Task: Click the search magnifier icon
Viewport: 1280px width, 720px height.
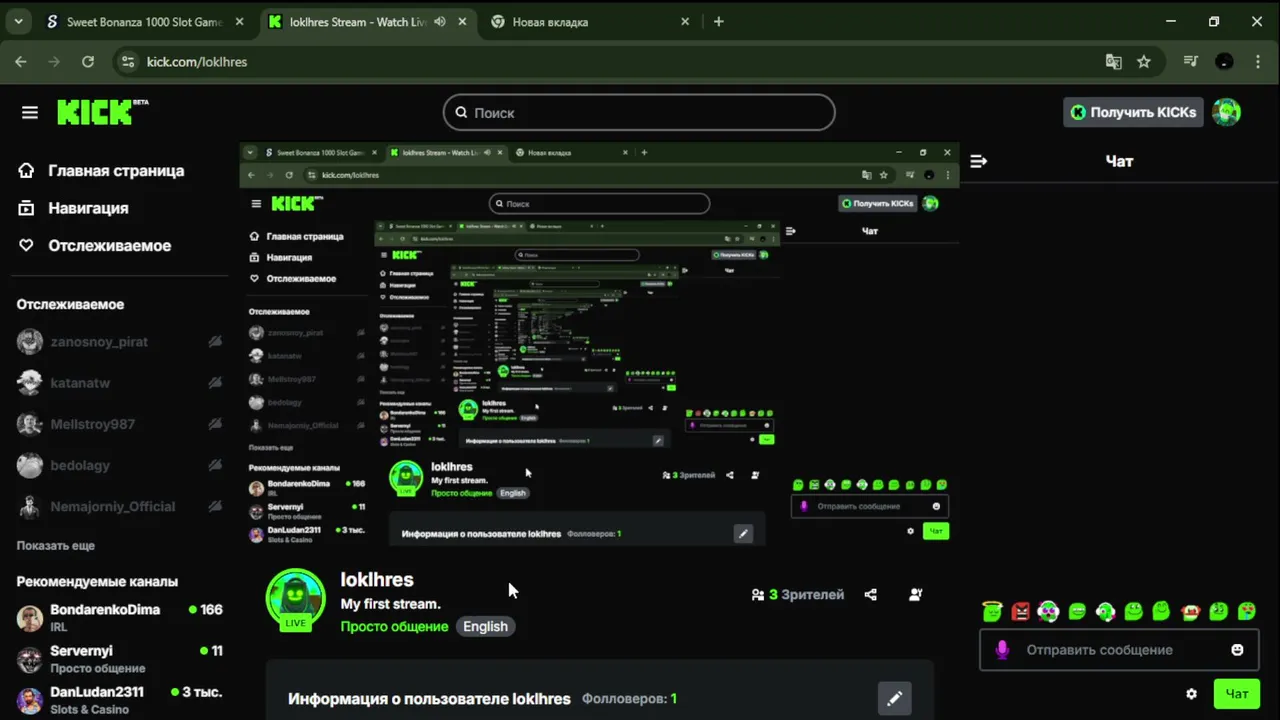Action: click(x=461, y=113)
